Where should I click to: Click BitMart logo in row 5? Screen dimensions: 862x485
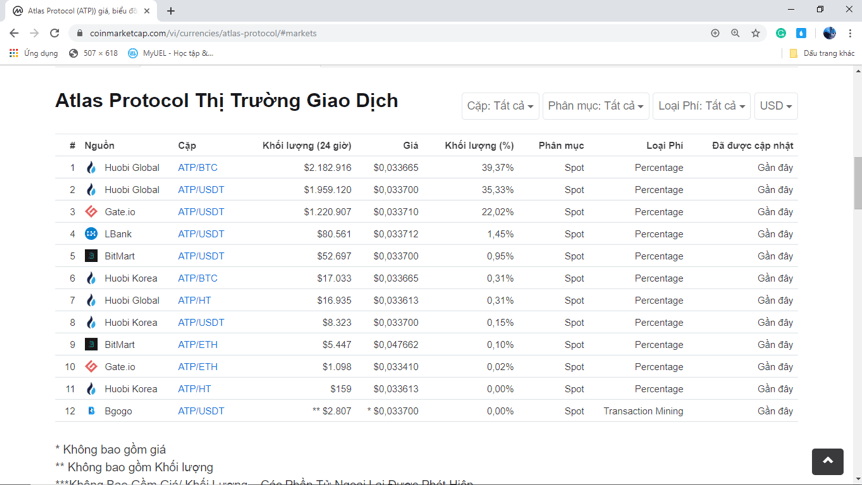click(91, 256)
